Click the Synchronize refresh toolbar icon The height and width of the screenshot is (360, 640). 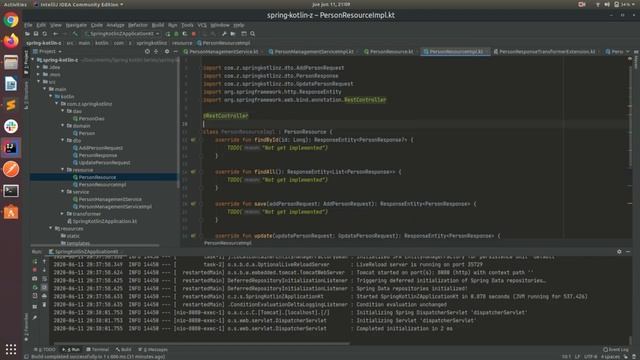pyautogui.click(x=44, y=34)
